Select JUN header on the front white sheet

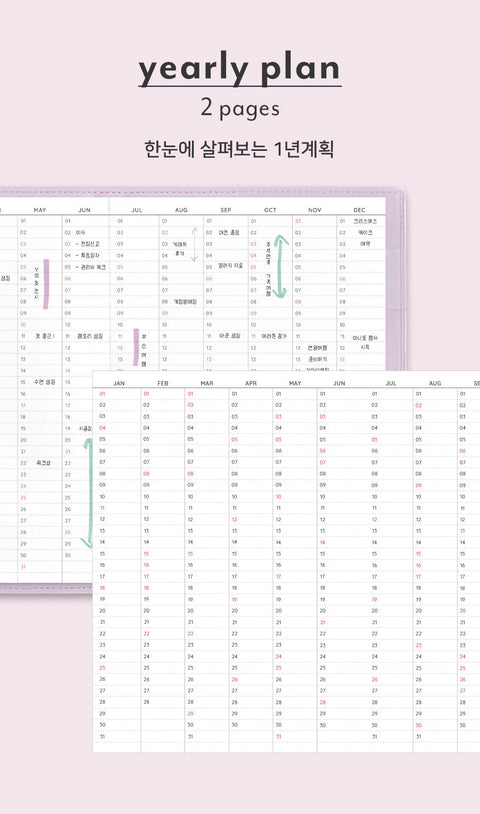pyautogui.click(x=339, y=383)
